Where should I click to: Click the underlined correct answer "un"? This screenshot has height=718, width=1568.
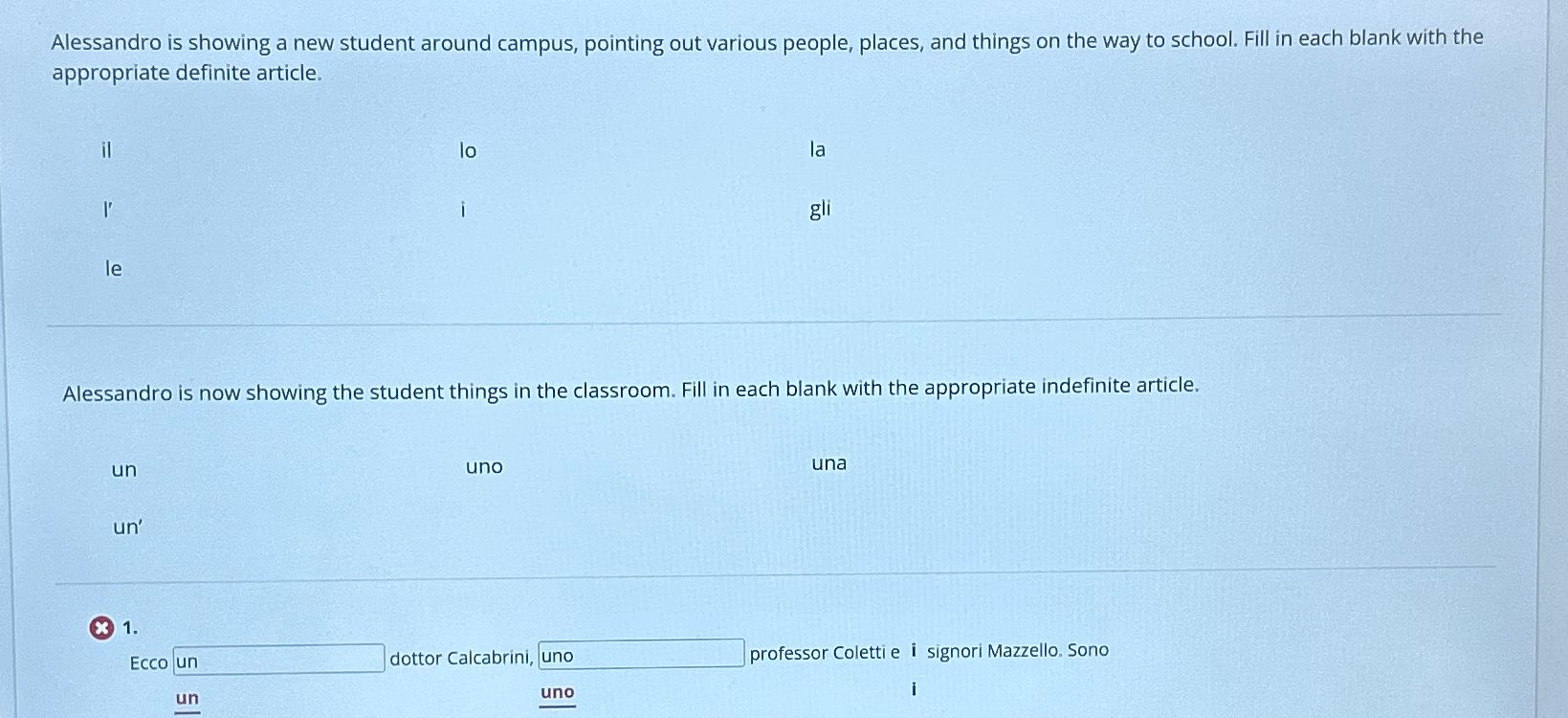click(x=185, y=698)
